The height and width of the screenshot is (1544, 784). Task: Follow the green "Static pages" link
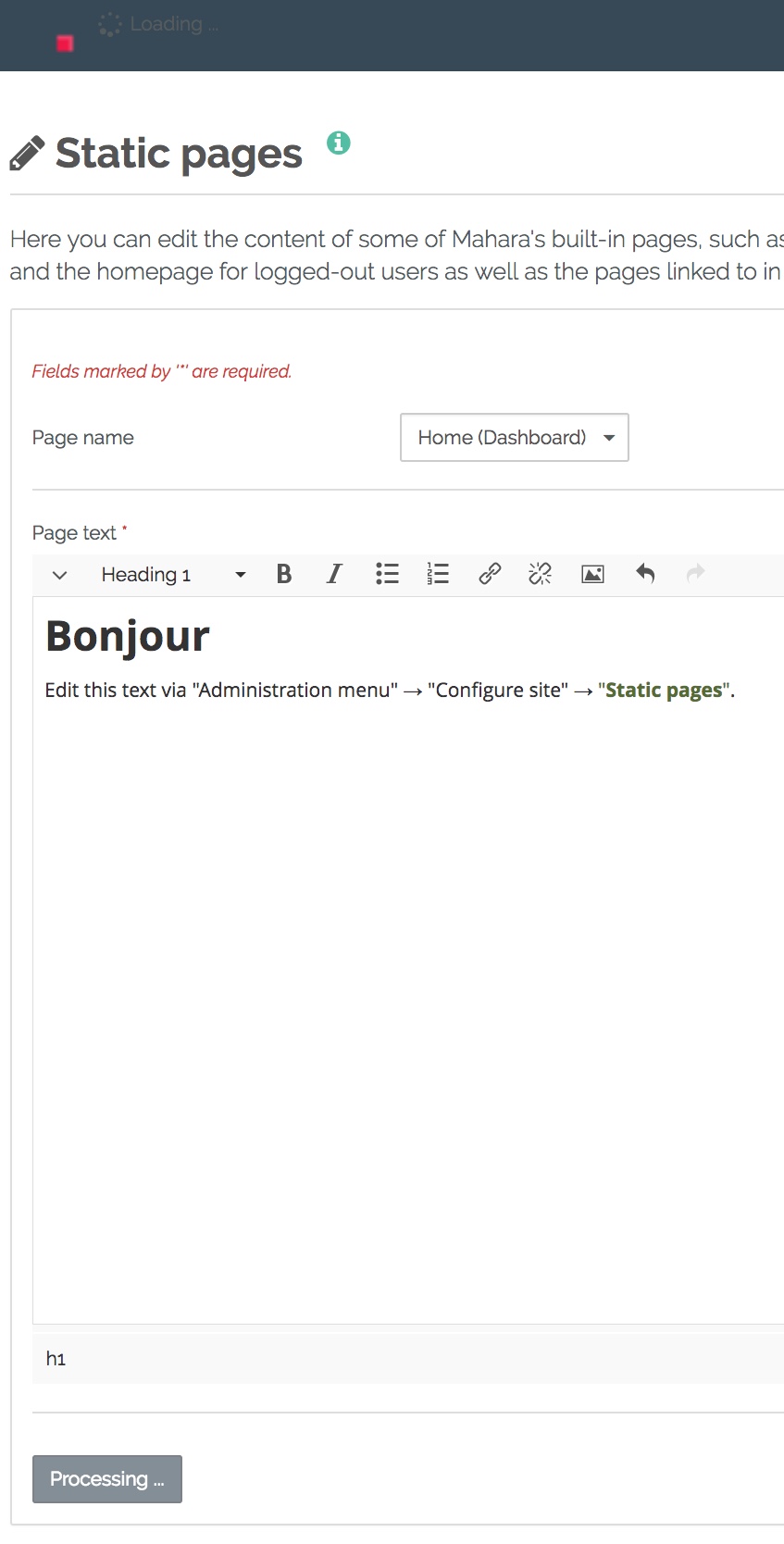pos(663,691)
